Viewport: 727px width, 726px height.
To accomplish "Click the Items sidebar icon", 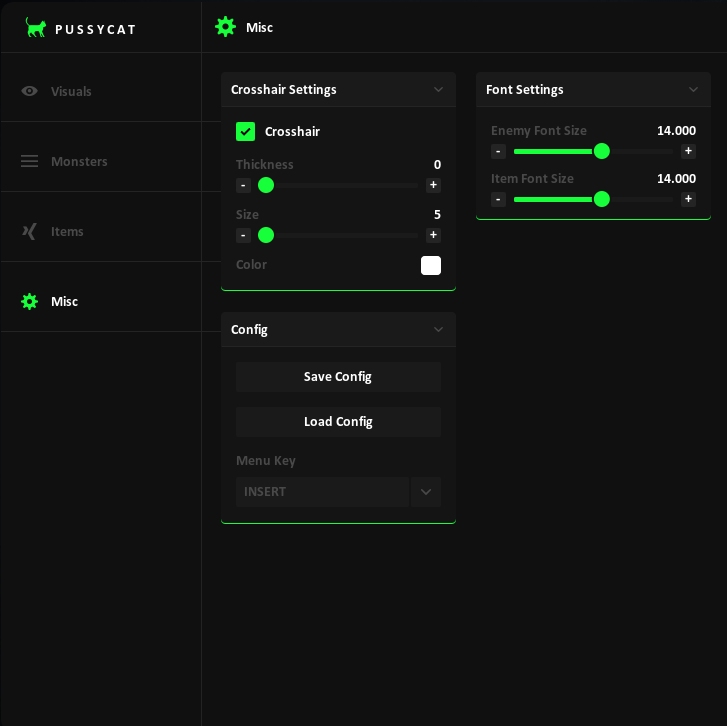I will (30, 231).
